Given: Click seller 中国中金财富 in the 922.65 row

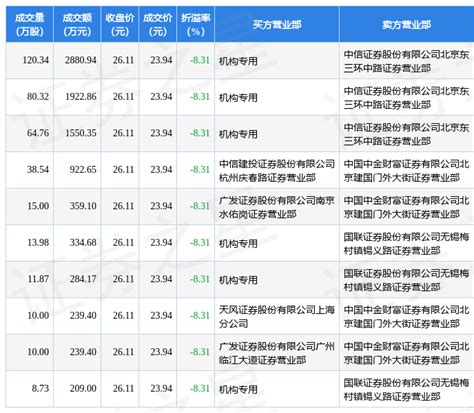Looking at the screenshot, I should (x=406, y=170).
